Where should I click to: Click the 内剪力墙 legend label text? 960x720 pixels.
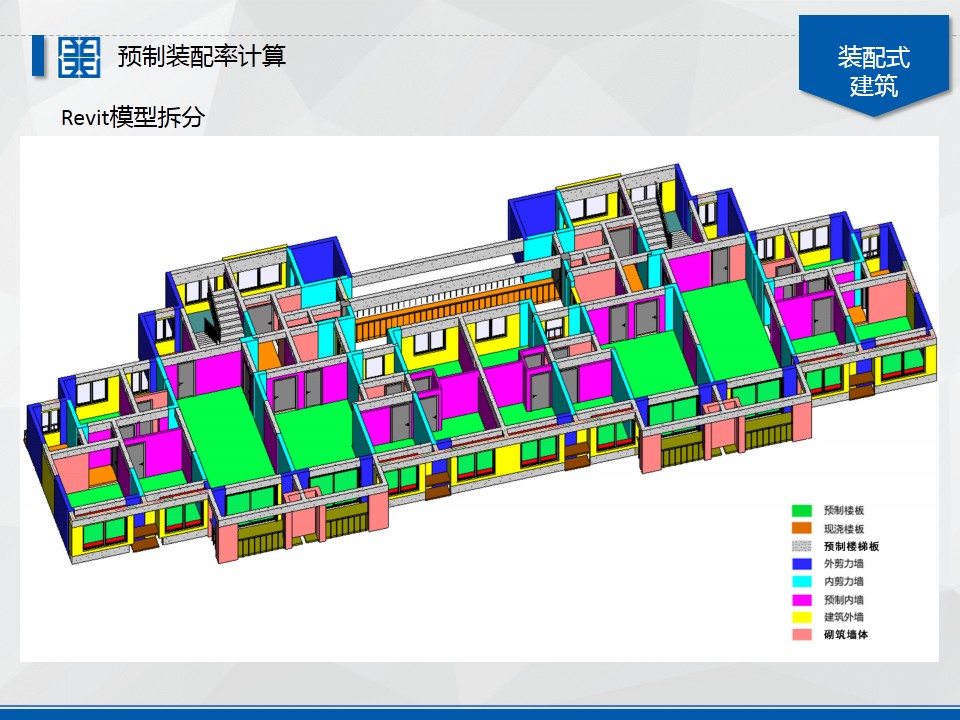coord(843,581)
